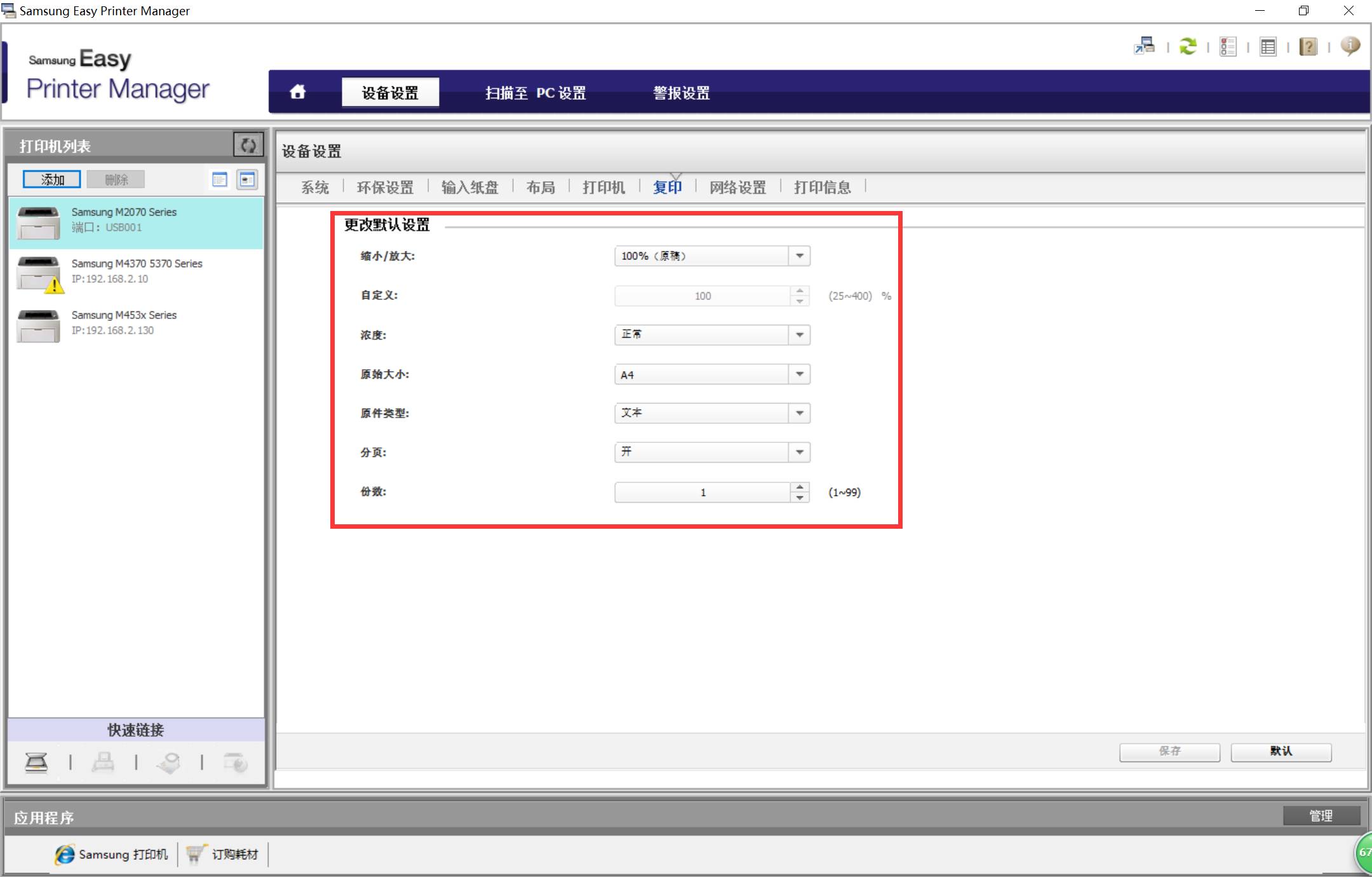The height and width of the screenshot is (877, 1372).
Task: Select the 复印 sub-tab
Action: pyautogui.click(x=667, y=187)
